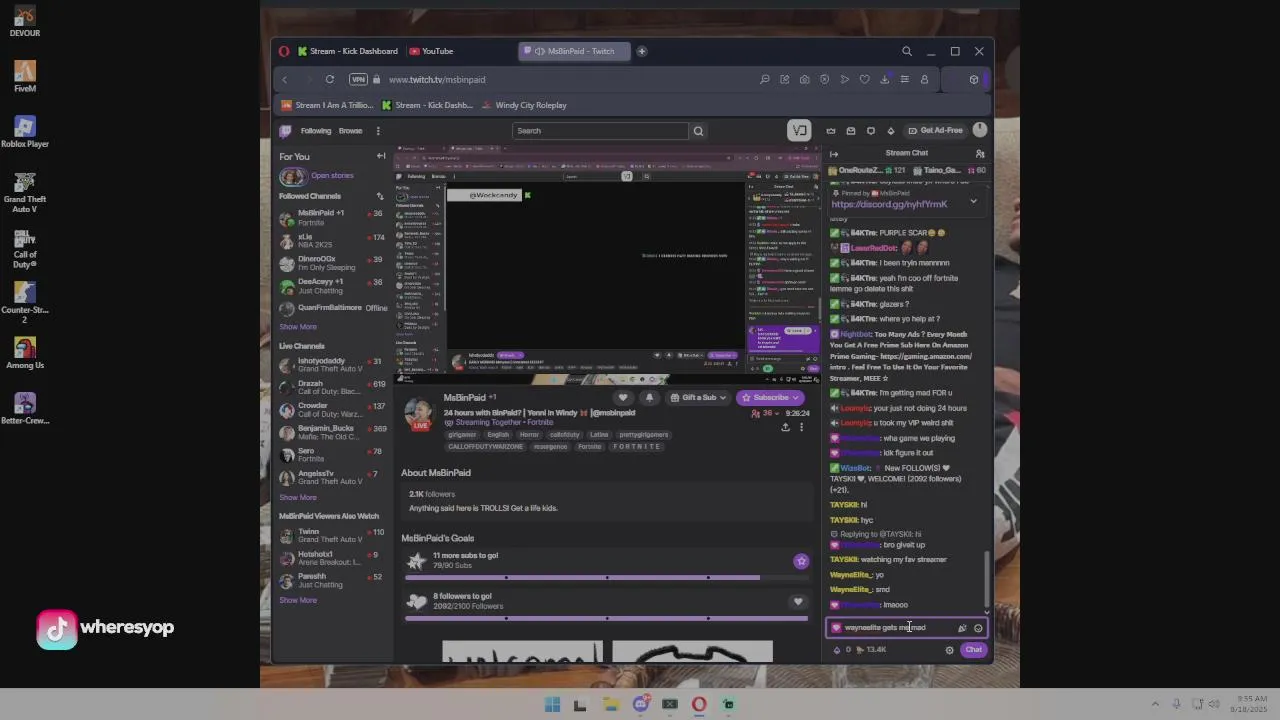The height and width of the screenshot is (720, 1280).
Task: Open Drazah live channel in sidebar
Action: (333, 388)
